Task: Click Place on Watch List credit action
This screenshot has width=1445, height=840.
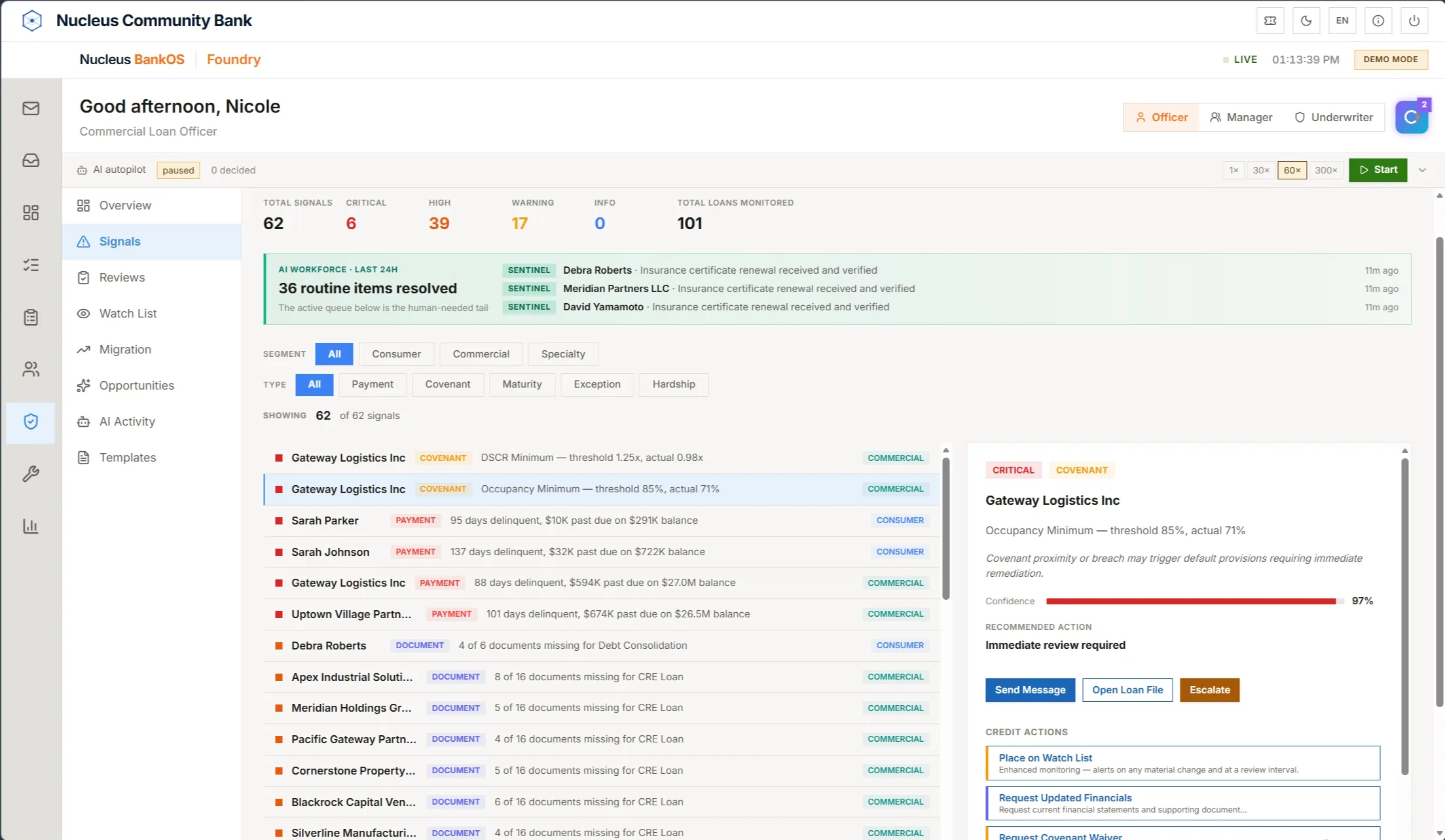Action: 1183,763
